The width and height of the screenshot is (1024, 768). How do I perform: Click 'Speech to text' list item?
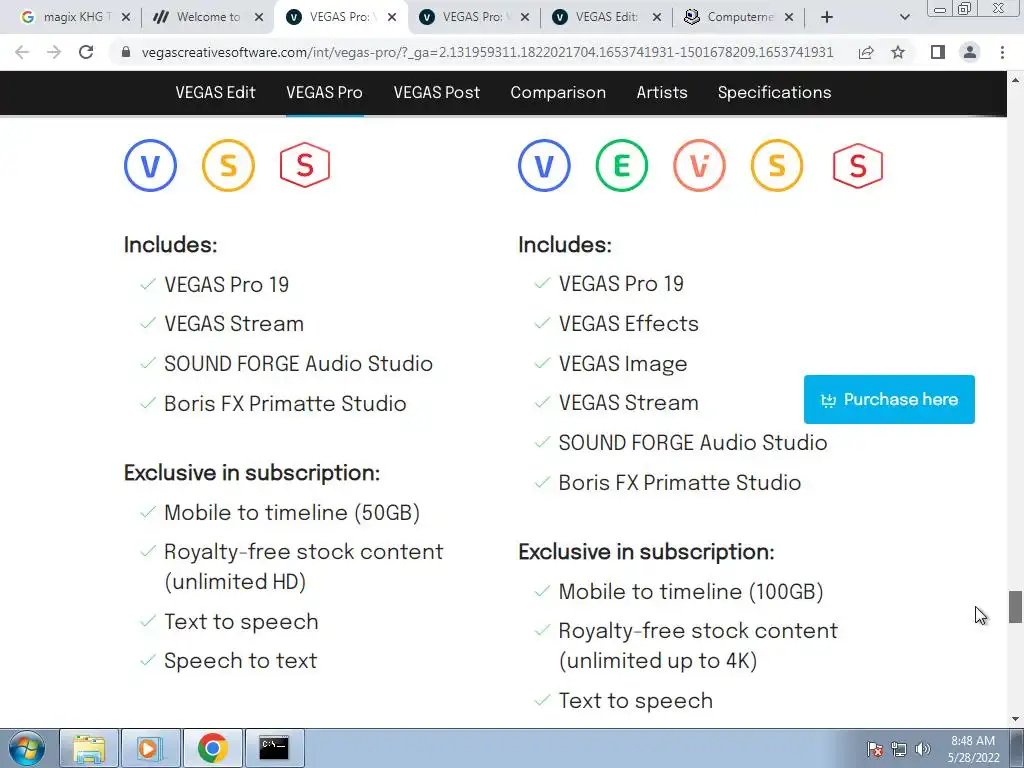240,661
